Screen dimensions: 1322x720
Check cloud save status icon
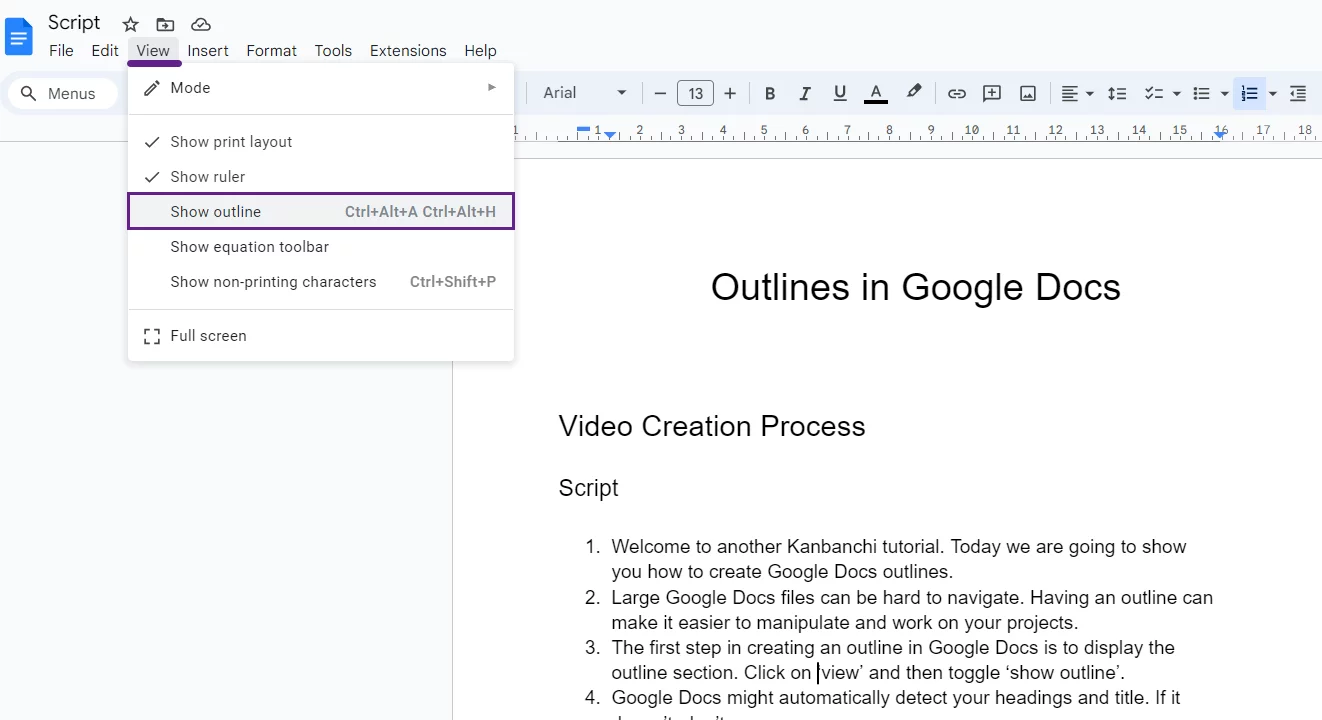(x=201, y=24)
